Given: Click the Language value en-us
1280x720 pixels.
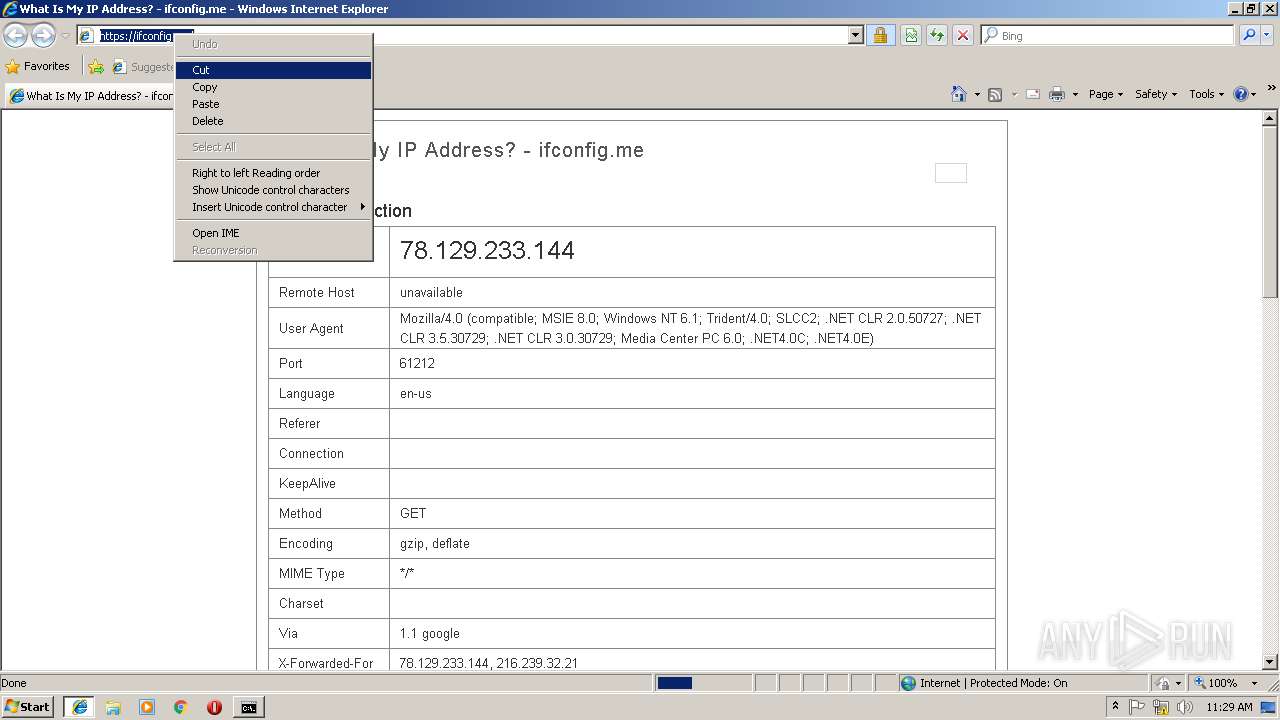Looking at the screenshot, I should [416, 393].
